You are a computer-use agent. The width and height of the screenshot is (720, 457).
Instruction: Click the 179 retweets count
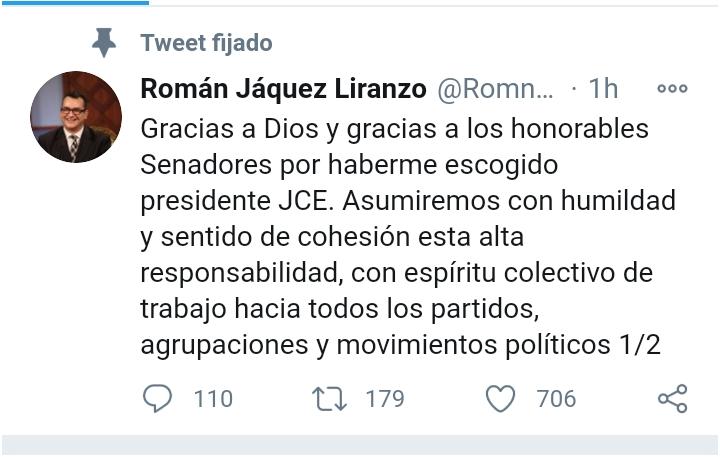385,398
